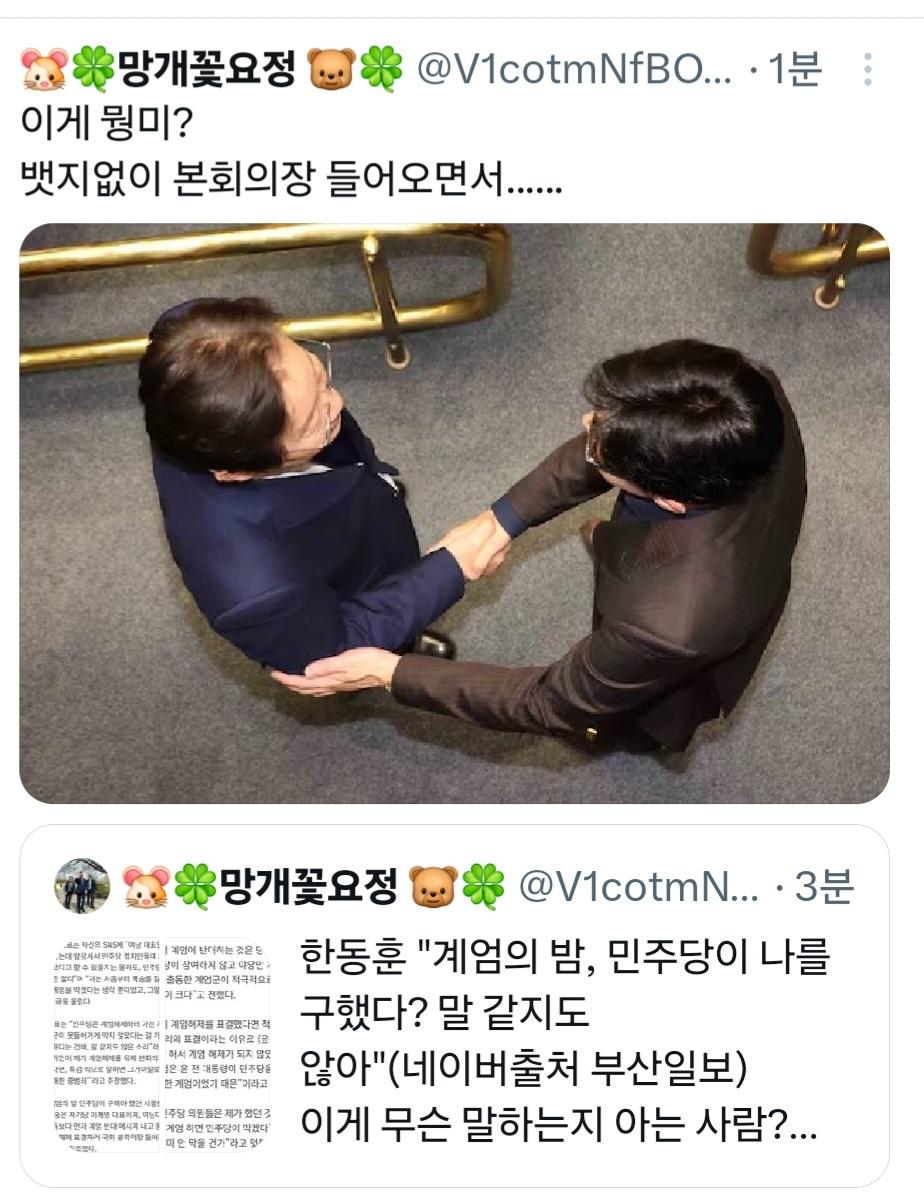Screen dimensions: 924x1192
Task: Open the newspaper article thumbnail in quoted tweet
Action: (x=163, y=1045)
